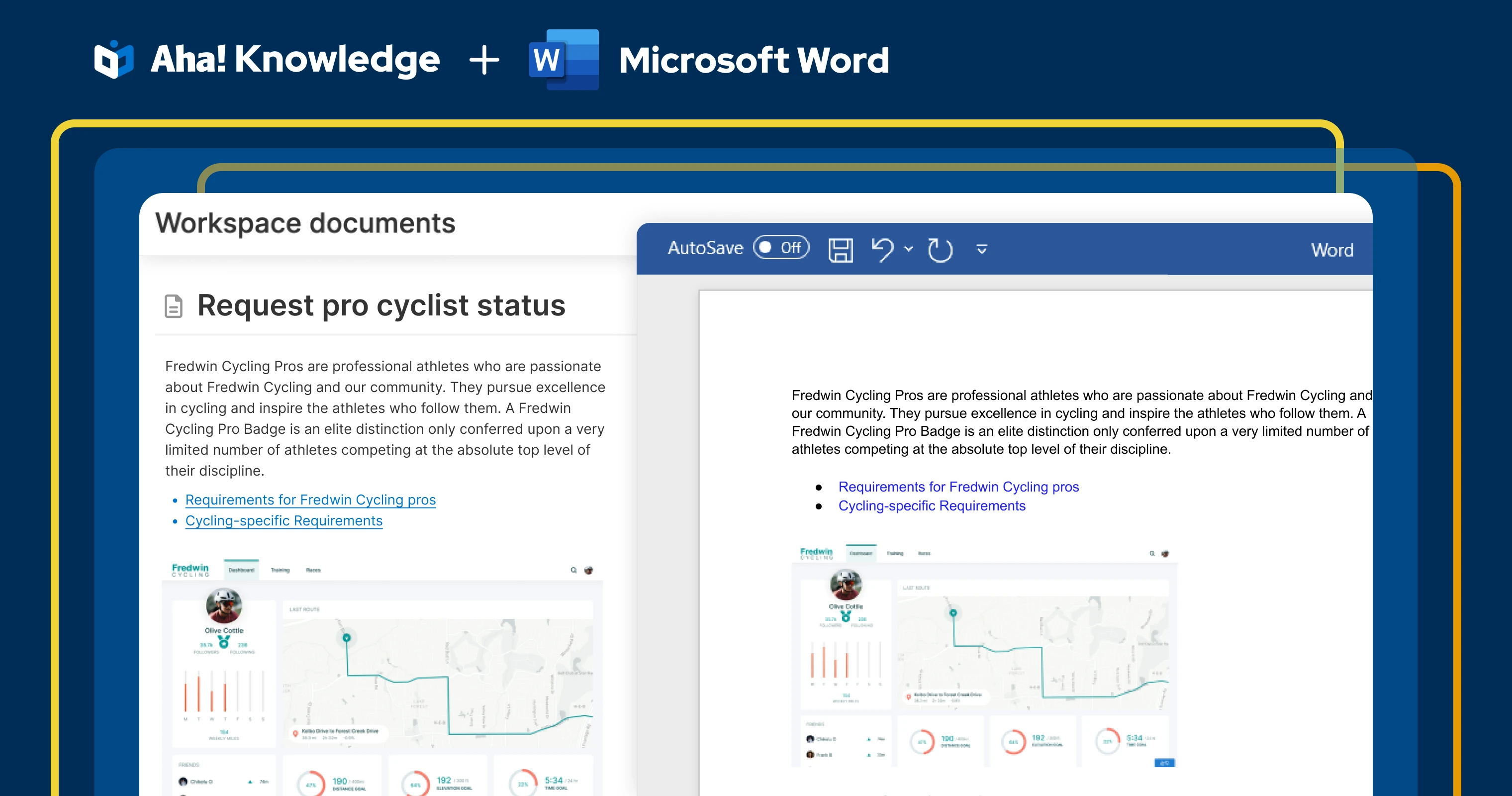This screenshot has width=1512, height=796.
Task: Click the Aha! Knowledge logo icon
Action: click(114, 59)
